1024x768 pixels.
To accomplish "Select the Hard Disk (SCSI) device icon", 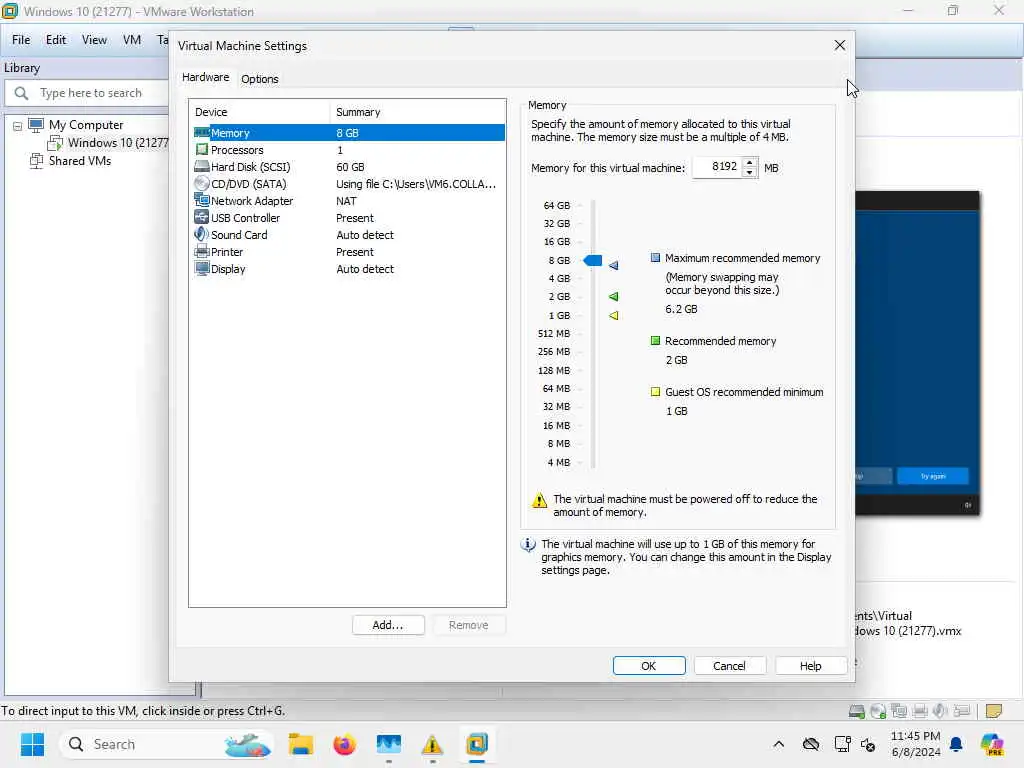I will (202, 167).
